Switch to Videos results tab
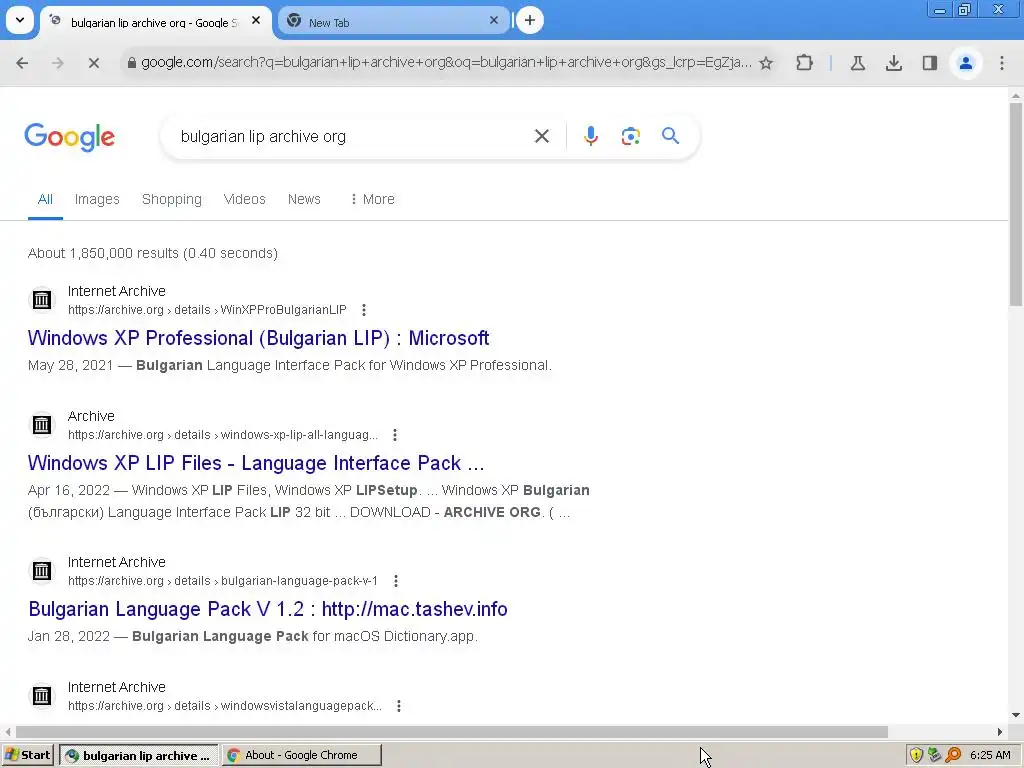The image size is (1024, 768). click(244, 199)
